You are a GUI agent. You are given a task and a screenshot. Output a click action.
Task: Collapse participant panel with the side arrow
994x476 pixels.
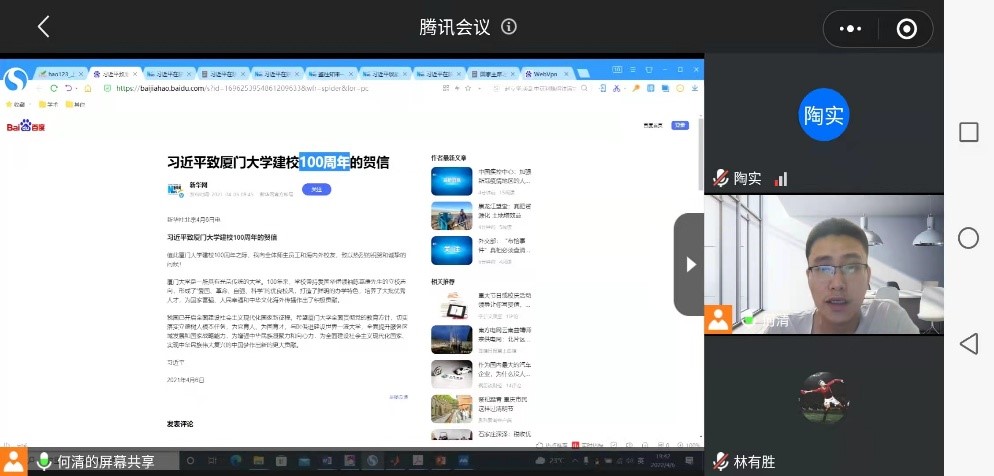689,264
